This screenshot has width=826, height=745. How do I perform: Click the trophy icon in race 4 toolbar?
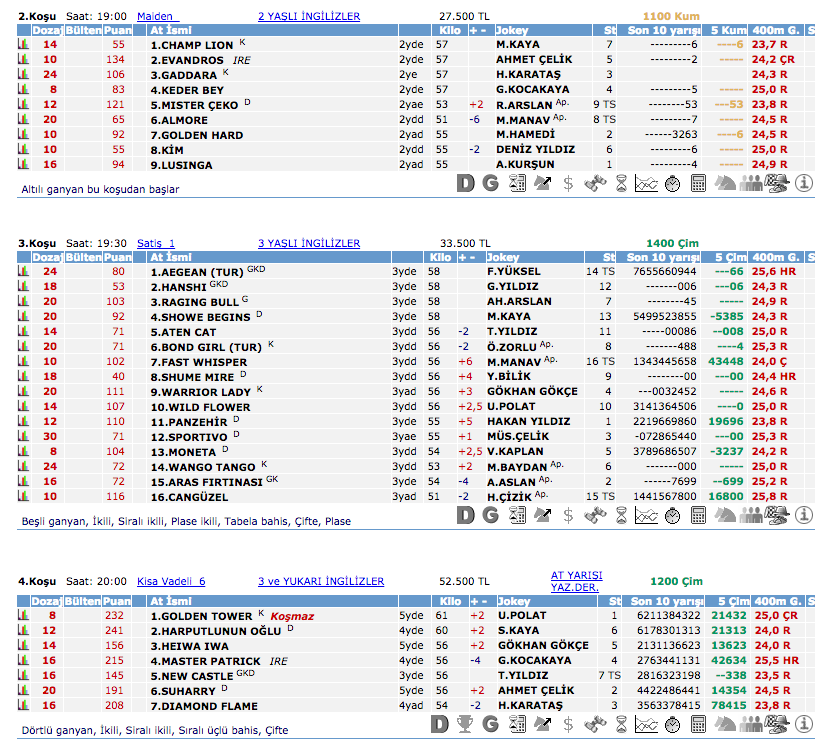coord(464,724)
